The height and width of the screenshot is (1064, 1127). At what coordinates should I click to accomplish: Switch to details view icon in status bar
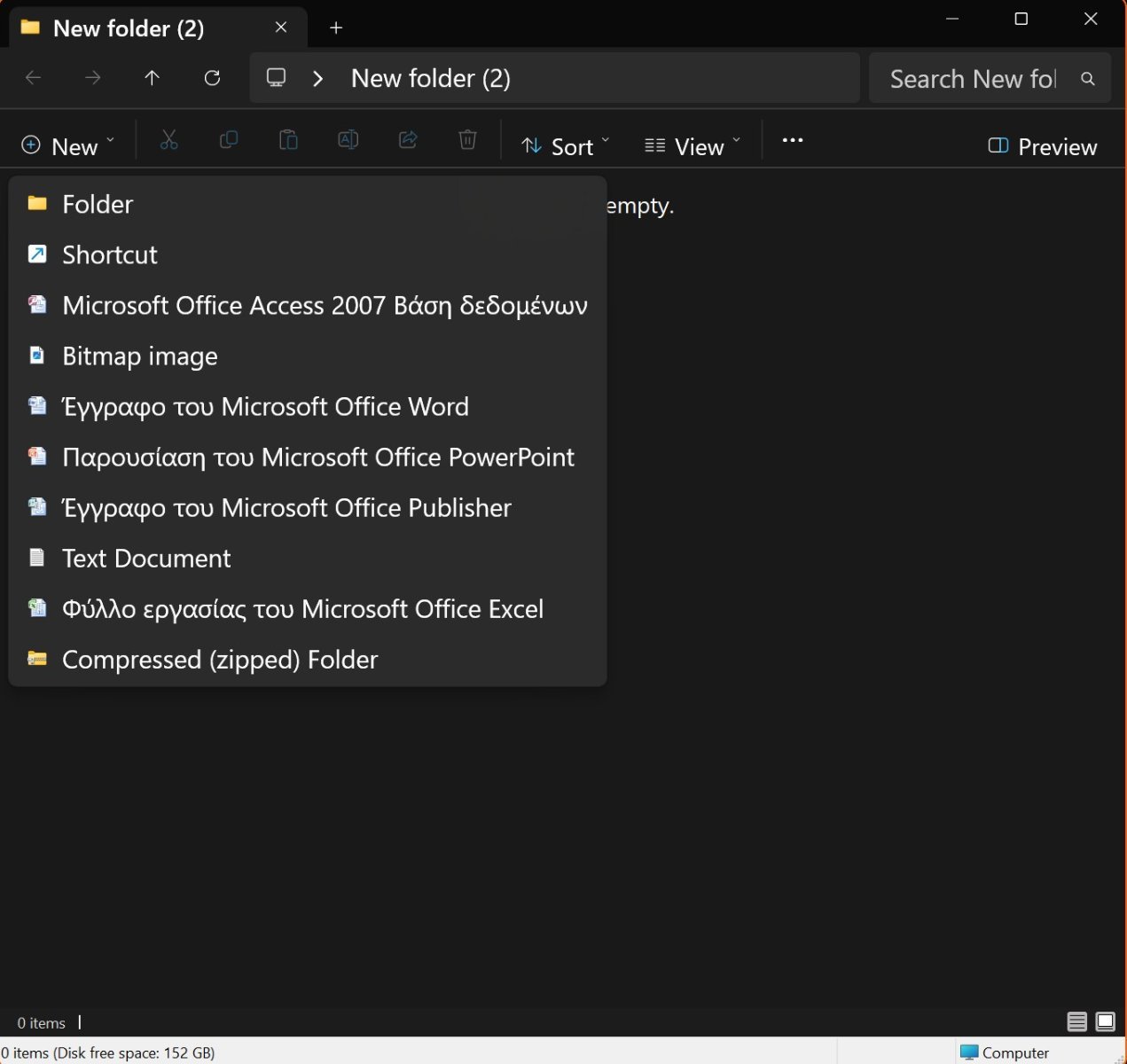click(x=1077, y=1022)
